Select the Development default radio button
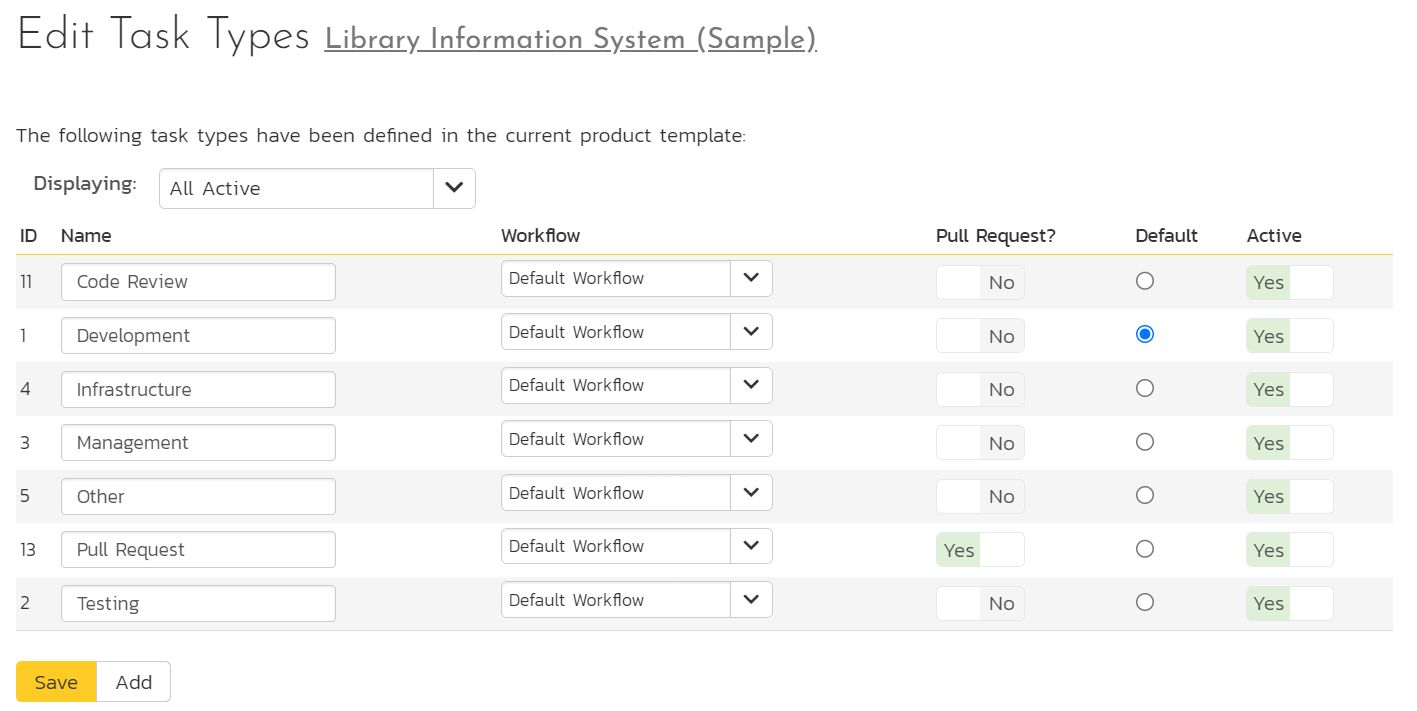Screen dimensions: 1417x711 1145,334
